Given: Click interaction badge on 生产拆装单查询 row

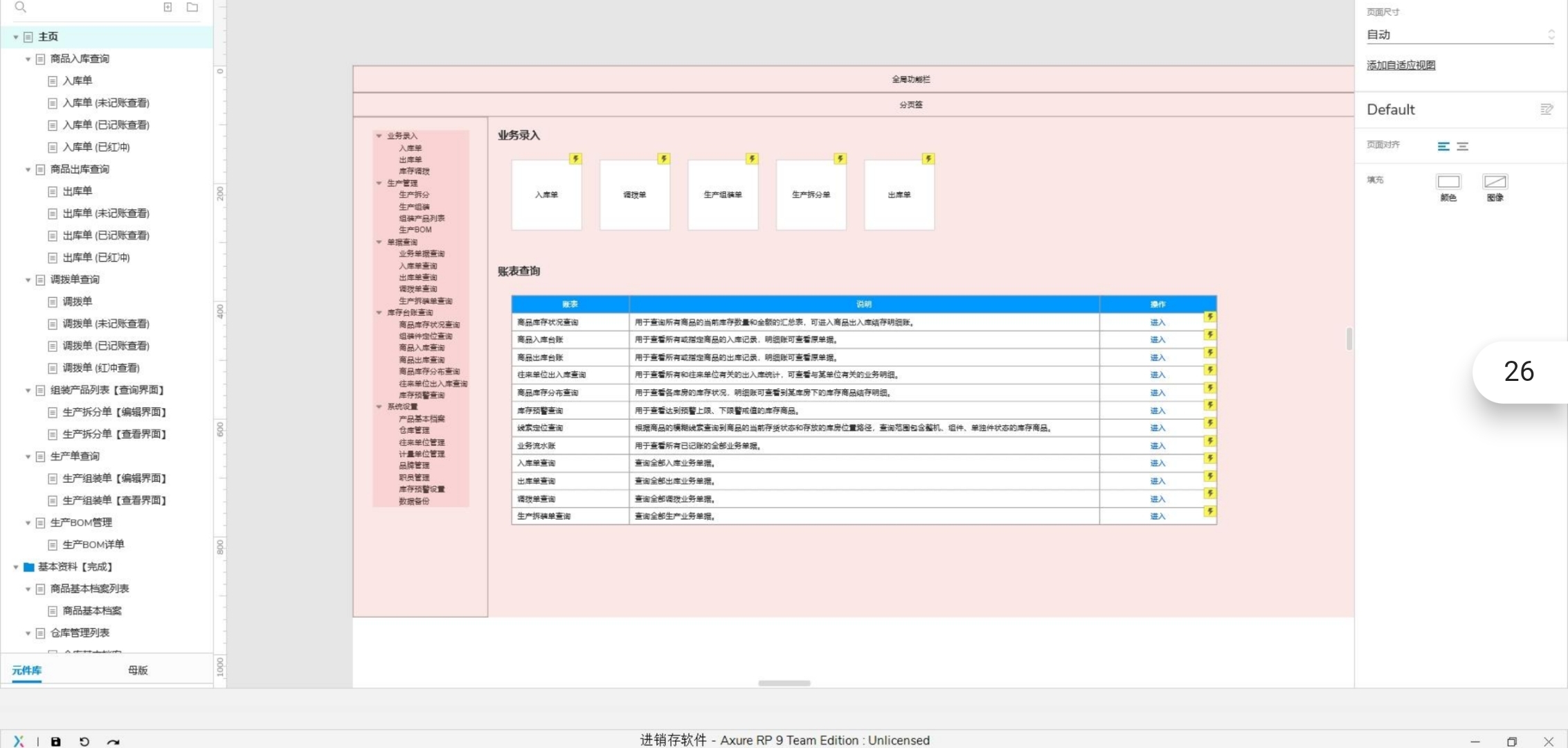Looking at the screenshot, I should point(1209,511).
